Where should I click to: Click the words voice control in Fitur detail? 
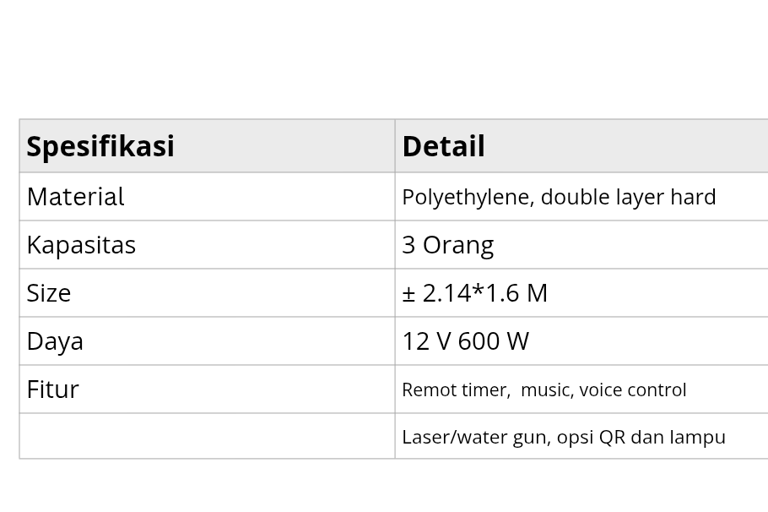pyautogui.click(x=632, y=390)
